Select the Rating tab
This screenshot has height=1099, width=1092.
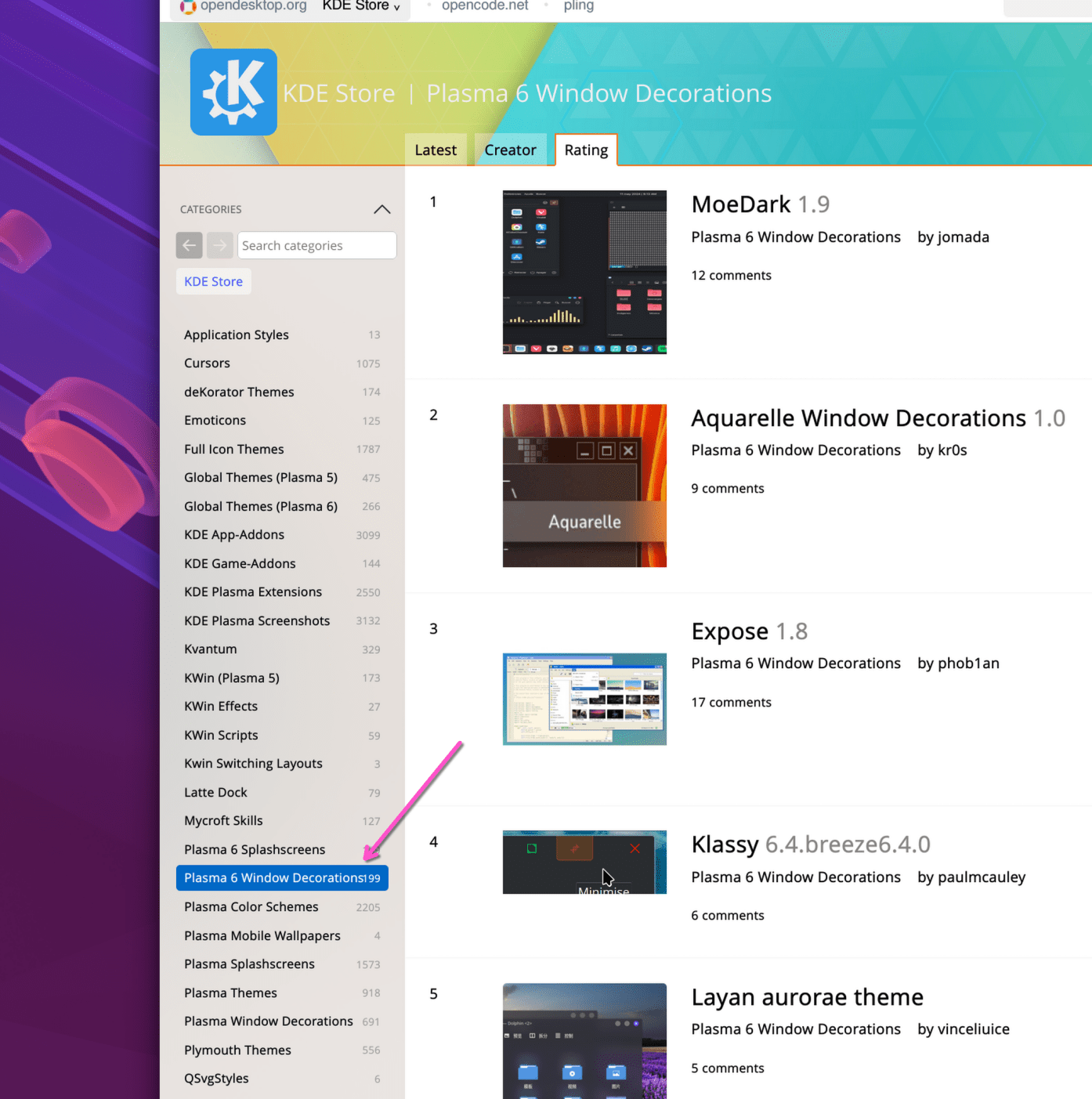tap(586, 150)
